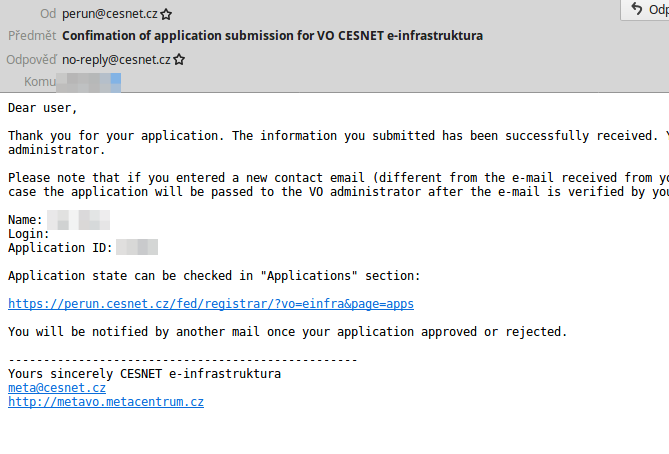
Task: Click "Yours sincerely CESNET e-infrastruktura" signature line
Action: coord(145,374)
